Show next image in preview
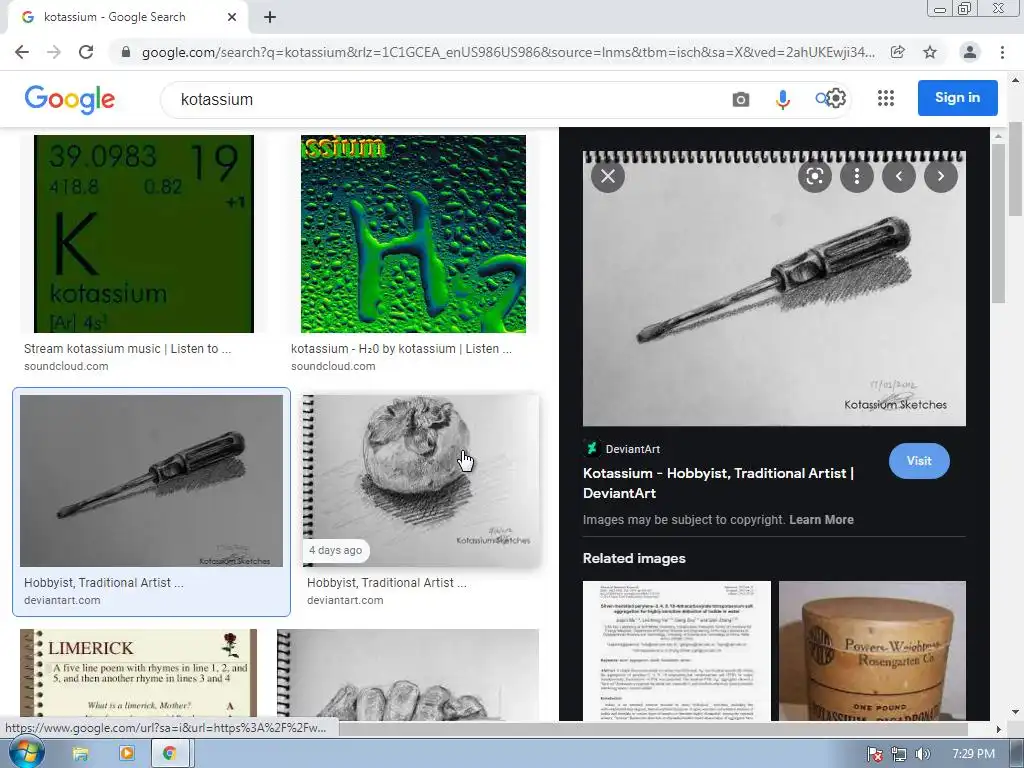This screenshot has height=768, width=1024. (x=940, y=176)
